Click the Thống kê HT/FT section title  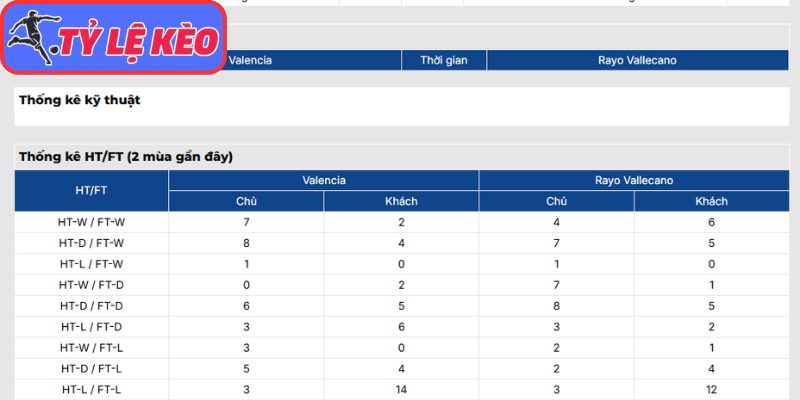(x=126, y=157)
